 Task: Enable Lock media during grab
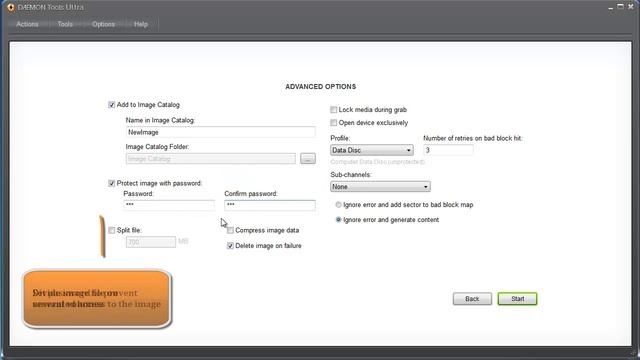(333, 110)
